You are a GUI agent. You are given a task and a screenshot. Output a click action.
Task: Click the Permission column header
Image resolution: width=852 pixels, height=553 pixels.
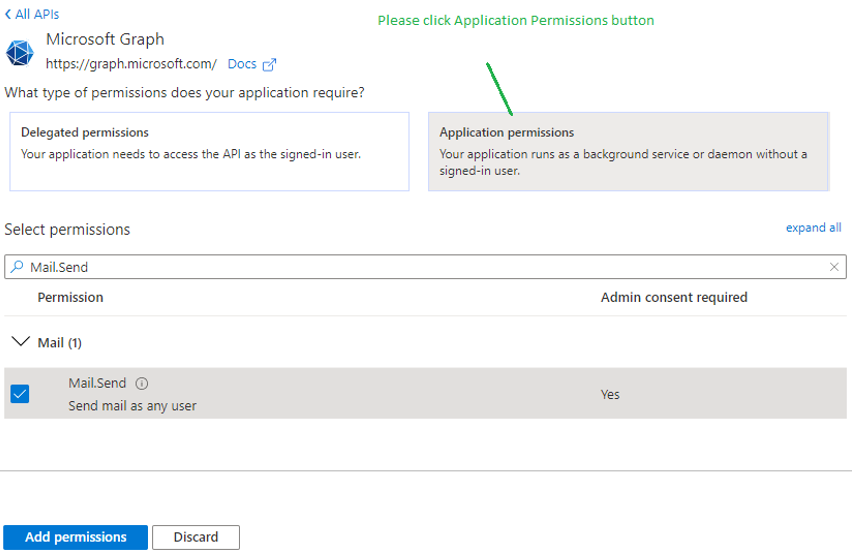[70, 297]
